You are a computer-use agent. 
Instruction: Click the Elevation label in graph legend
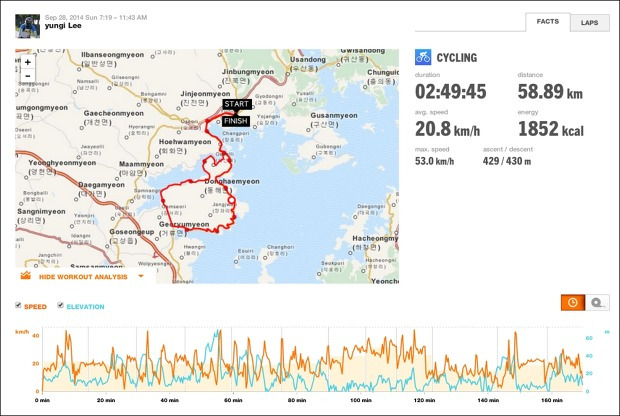pos(85,306)
